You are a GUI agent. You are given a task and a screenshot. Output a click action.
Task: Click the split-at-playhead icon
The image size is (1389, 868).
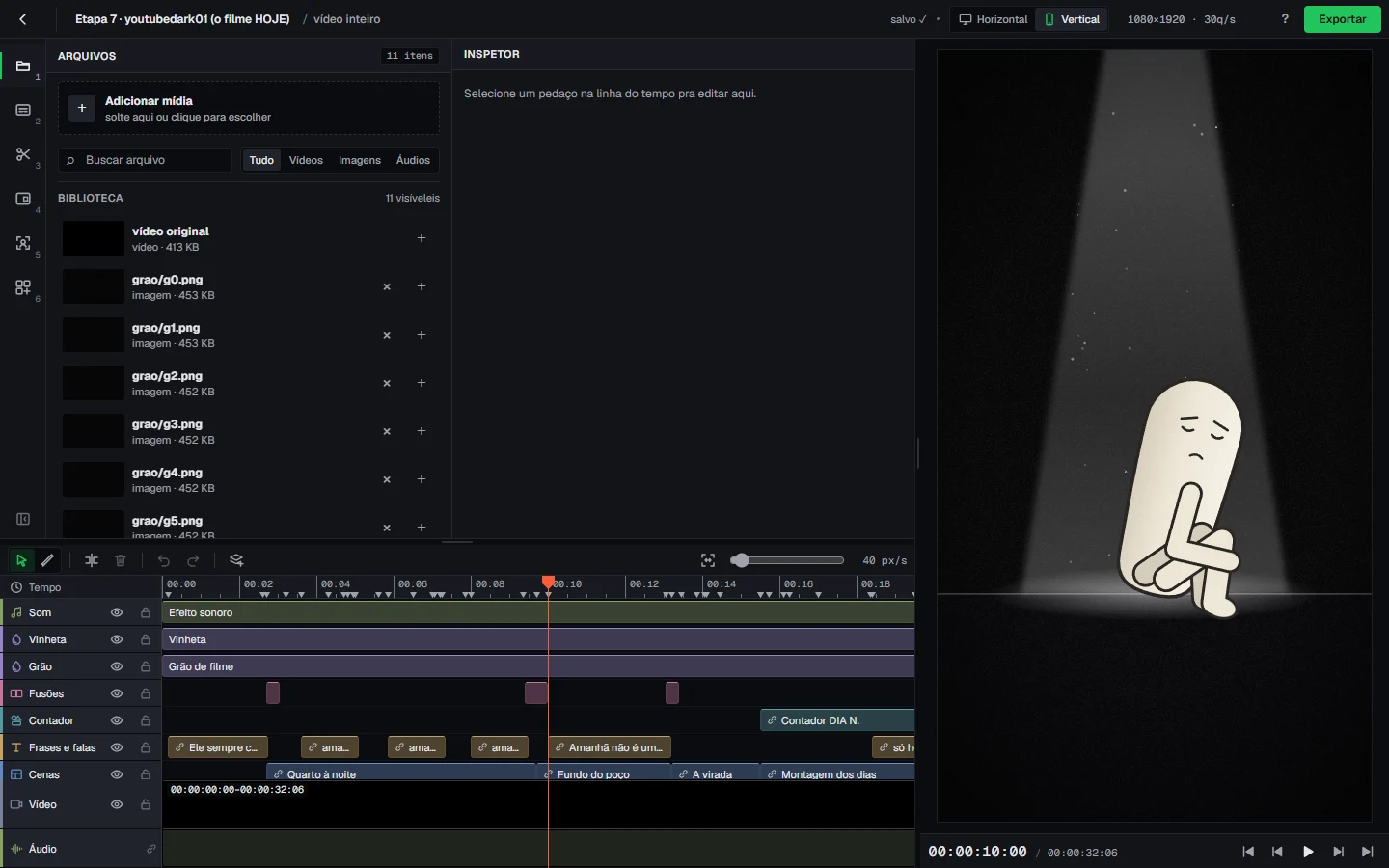(x=92, y=560)
